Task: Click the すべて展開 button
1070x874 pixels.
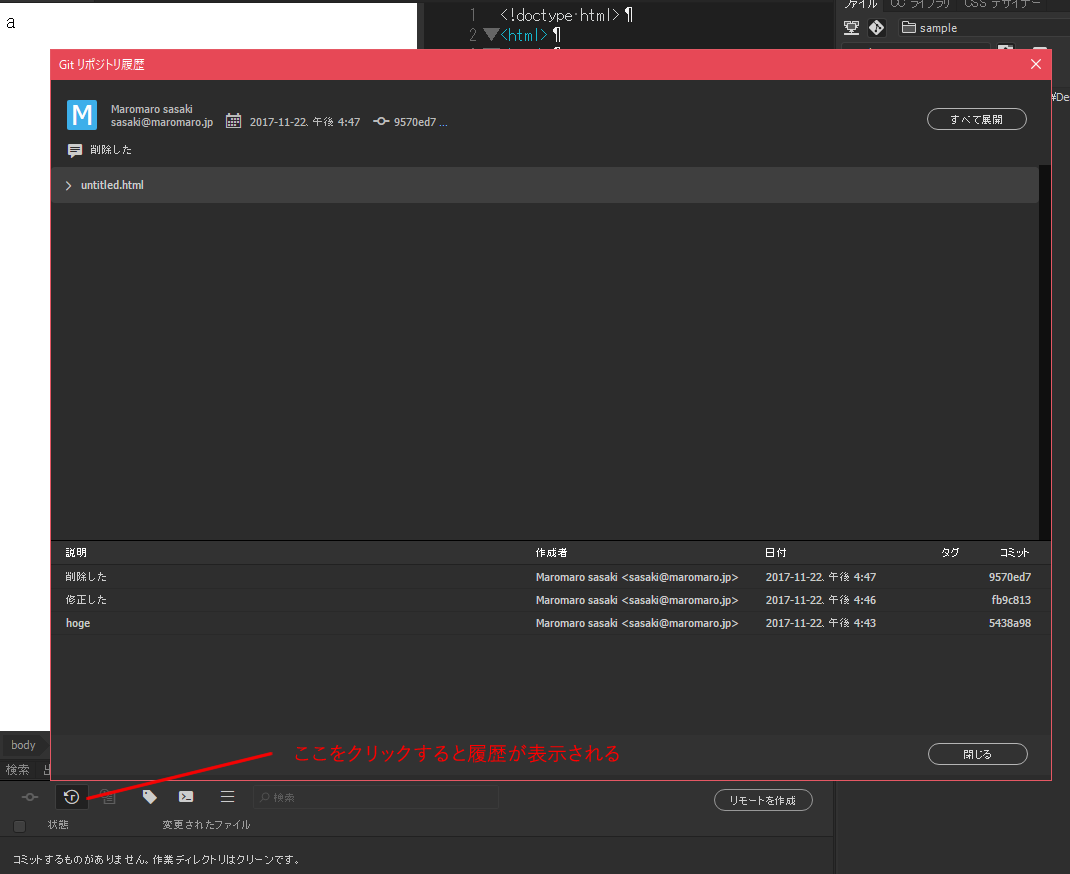Action: tap(977, 119)
